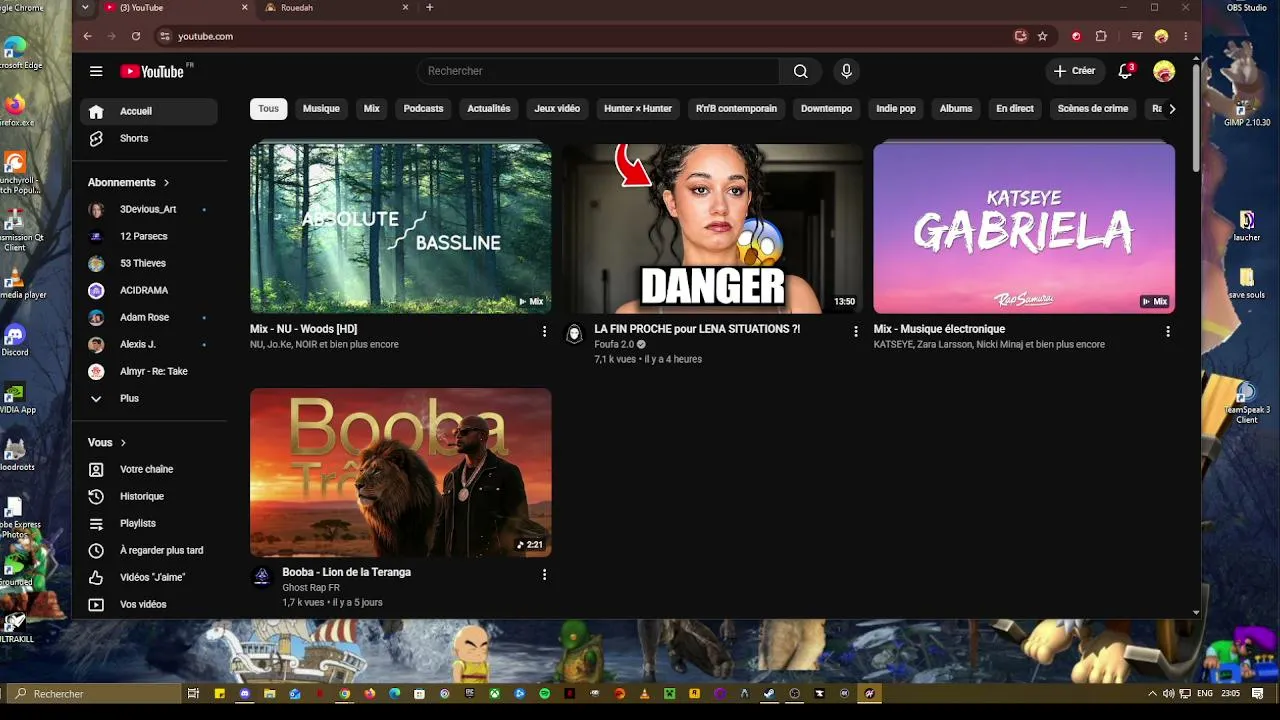Open Historique in the sidebar
This screenshot has width=1280, height=720.
(x=149, y=496)
